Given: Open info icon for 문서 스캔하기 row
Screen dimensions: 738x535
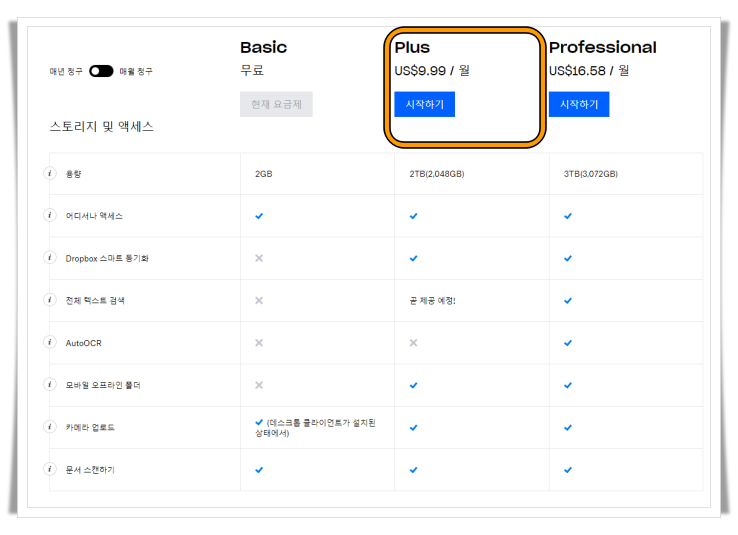Looking at the screenshot, I should pos(50,469).
